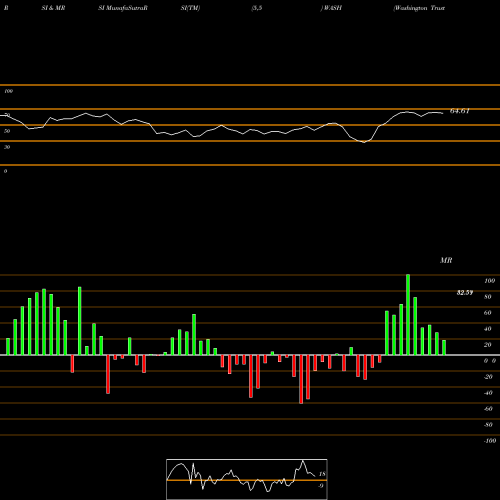The width and height of the screenshot is (500, 500).
Task: Click the end of the white RSI line
Action: pyautogui.click(x=443, y=114)
